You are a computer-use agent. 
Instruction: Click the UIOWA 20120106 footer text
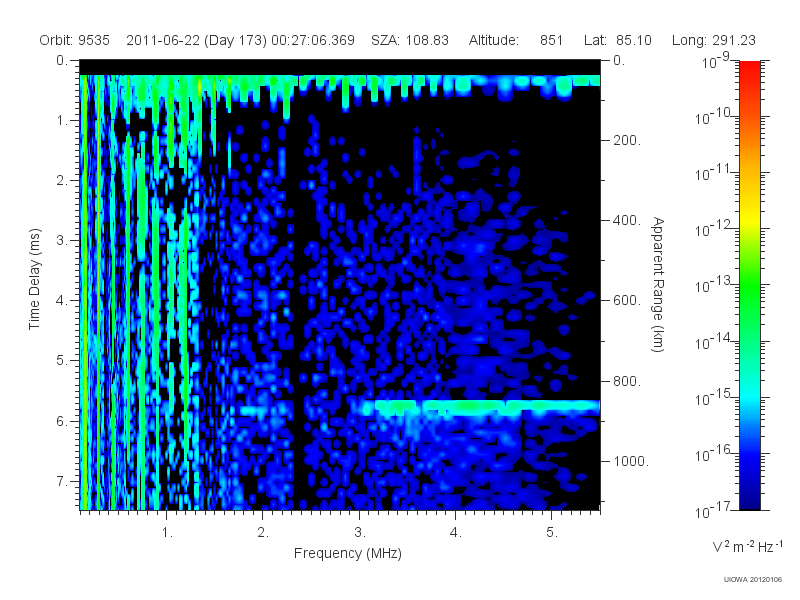click(x=753, y=579)
